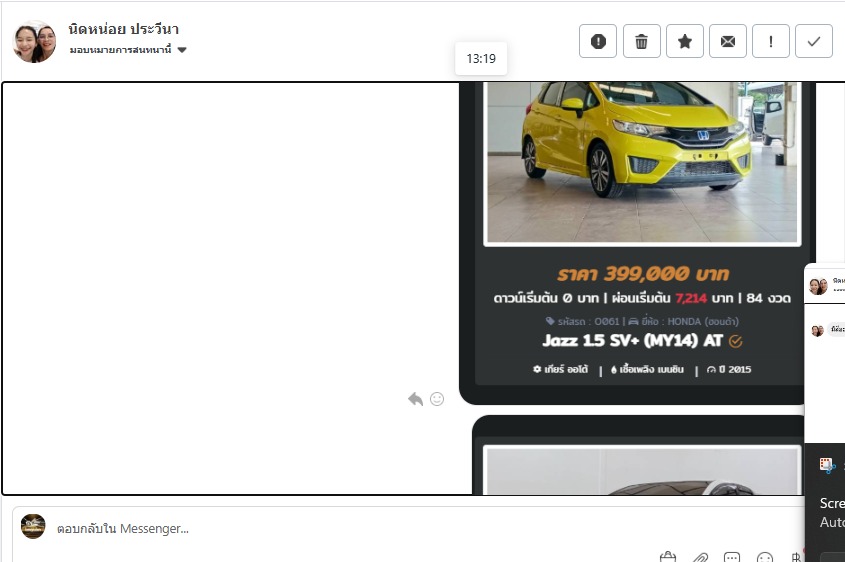Reply to the yellow Jazz car message
This screenshot has height=562, width=845.
click(415, 399)
